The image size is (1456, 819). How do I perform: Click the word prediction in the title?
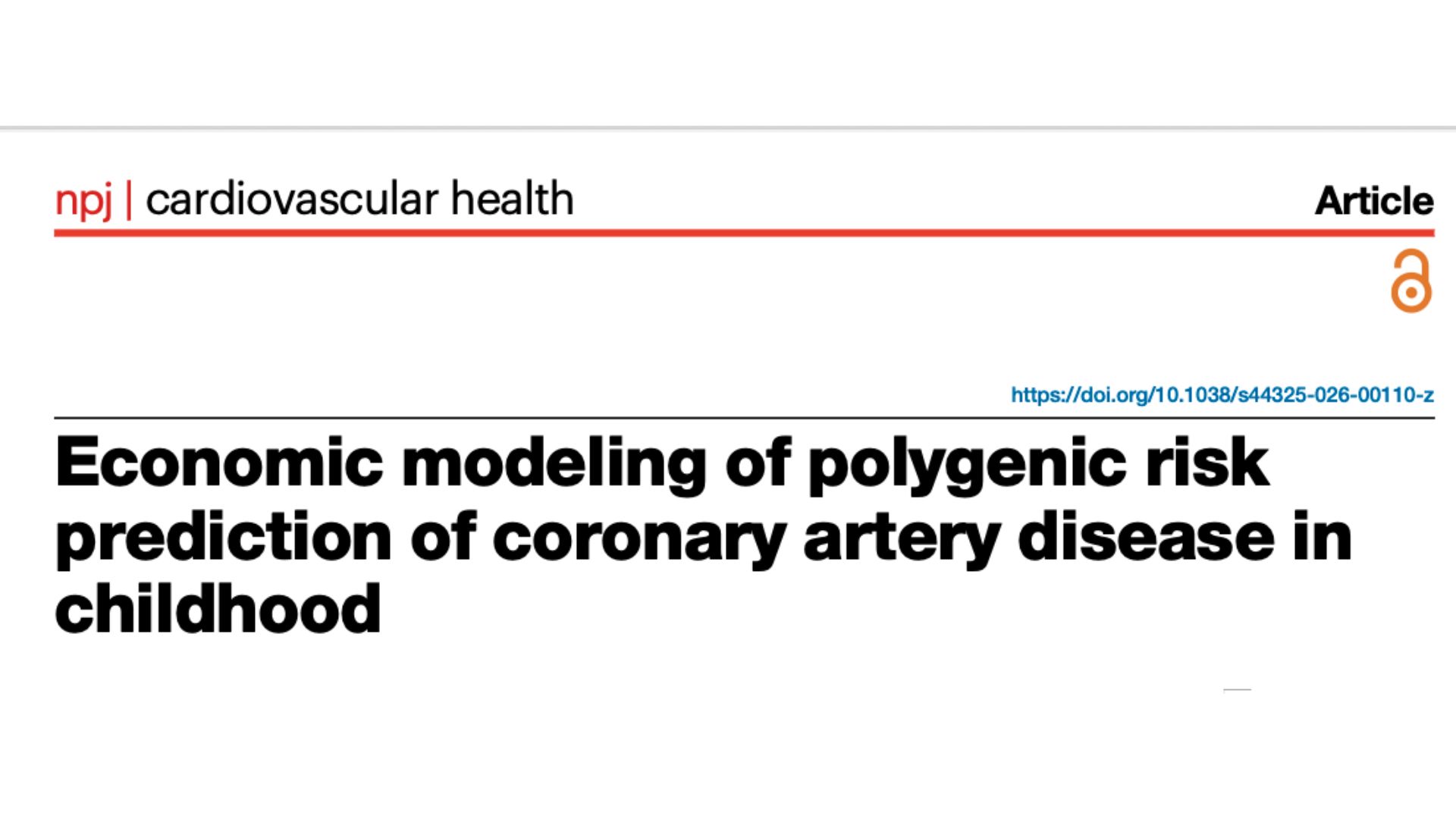click(x=223, y=538)
